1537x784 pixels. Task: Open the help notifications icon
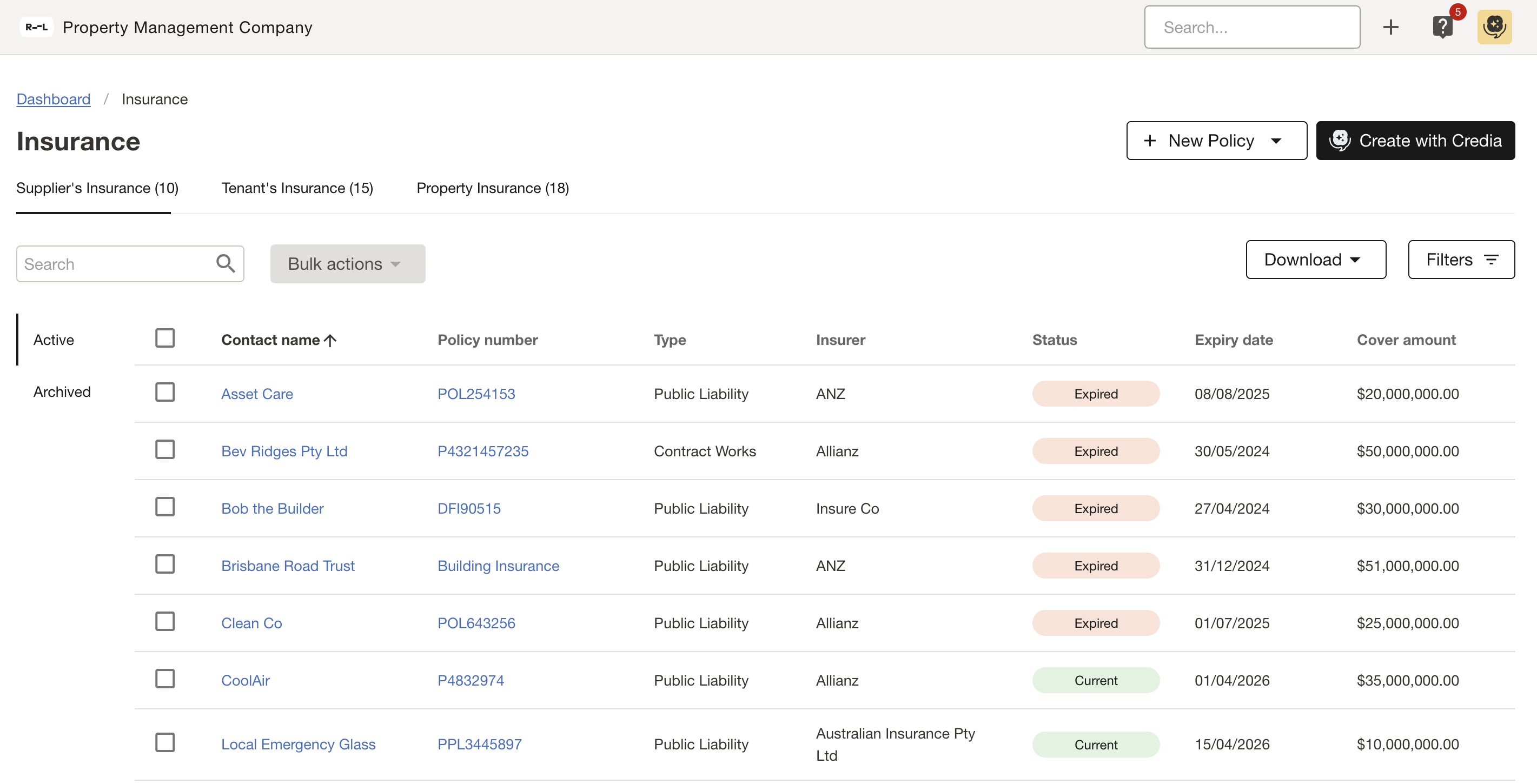point(1442,27)
